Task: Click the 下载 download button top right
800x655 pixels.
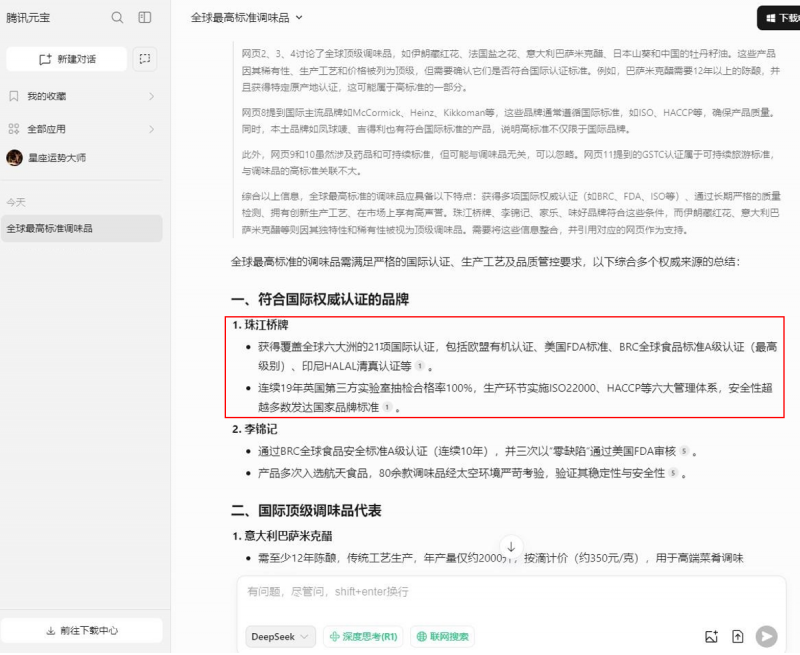Action: 779,18
